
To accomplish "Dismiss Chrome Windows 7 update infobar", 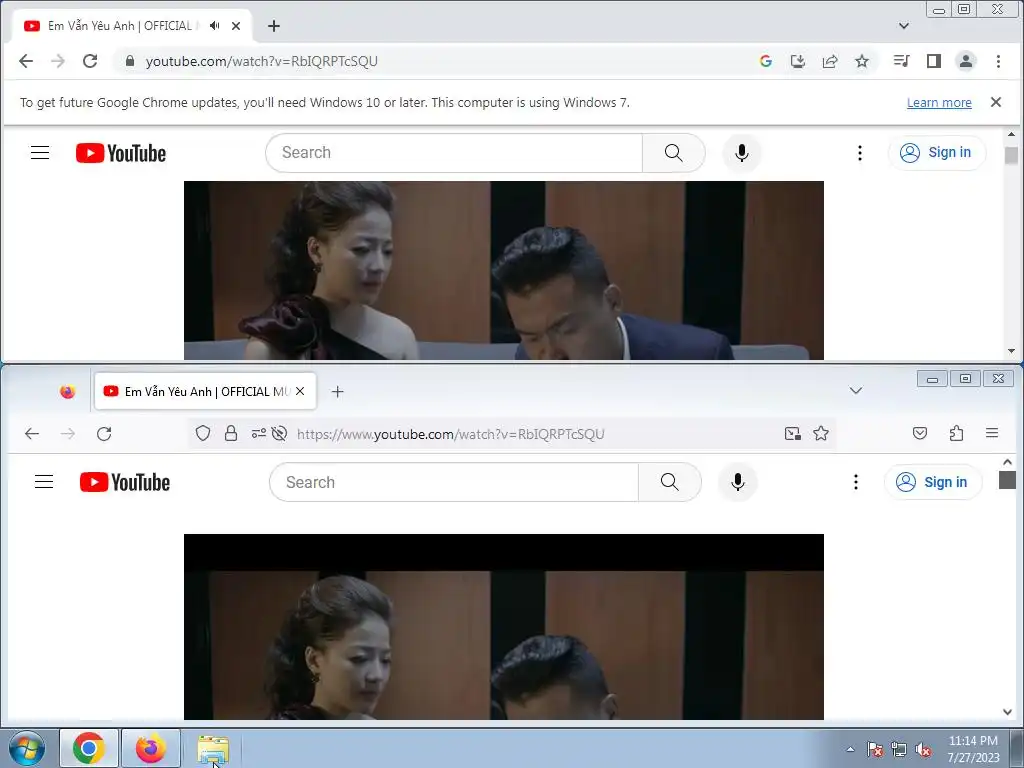I will 995,102.
